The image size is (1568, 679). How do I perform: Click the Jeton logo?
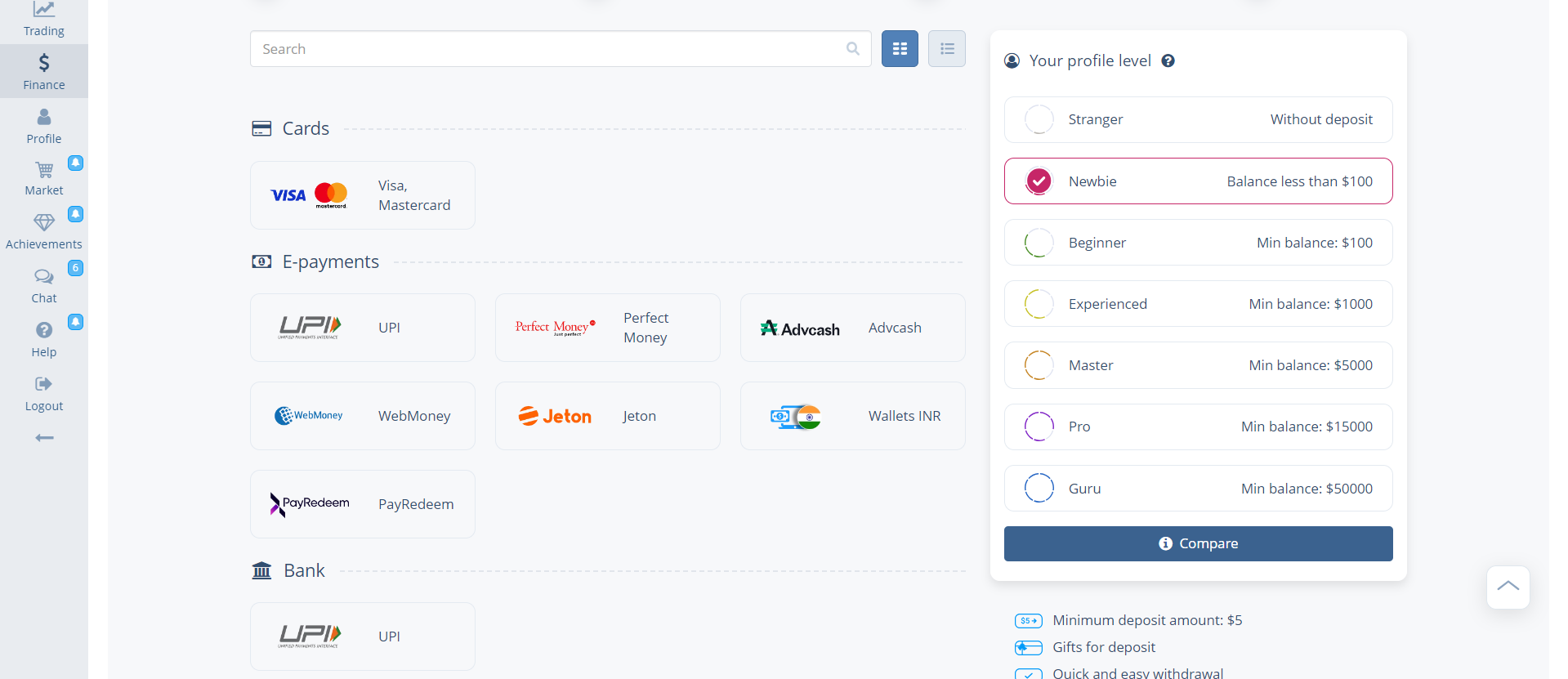click(555, 416)
